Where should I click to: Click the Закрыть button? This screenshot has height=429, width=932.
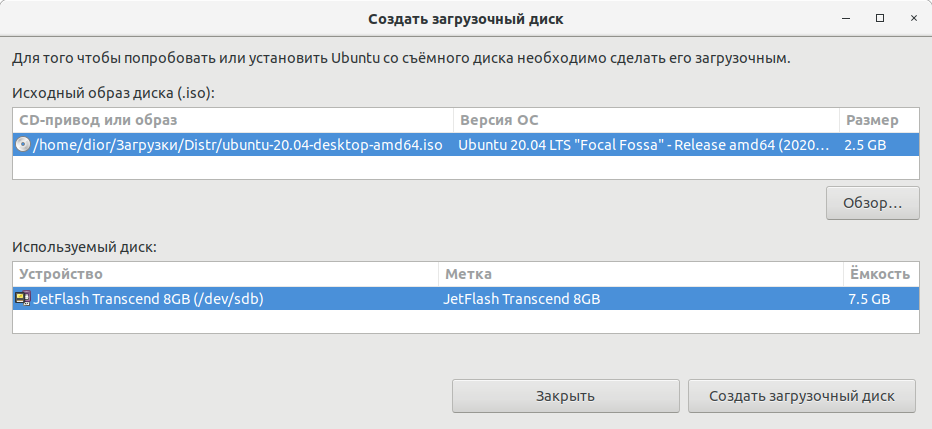pyautogui.click(x=565, y=396)
